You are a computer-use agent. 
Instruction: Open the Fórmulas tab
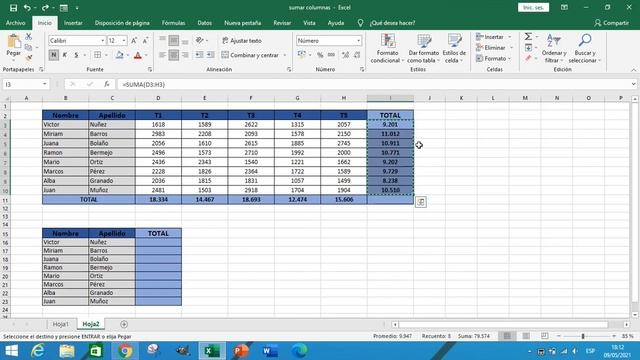(173, 23)
